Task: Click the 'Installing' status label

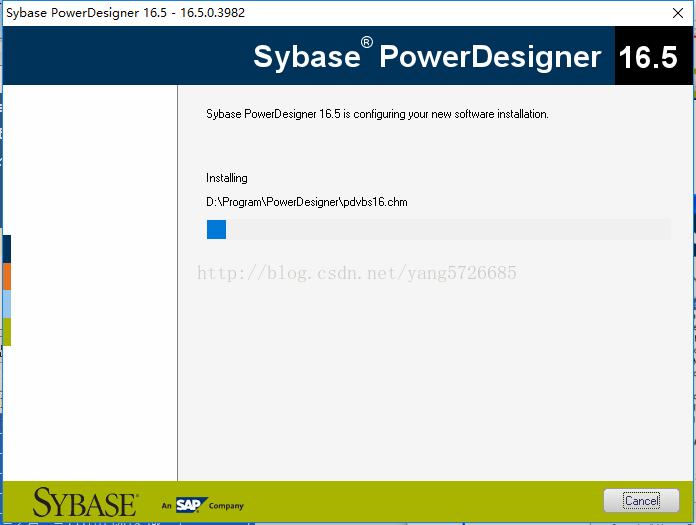Action: (227, 178)
